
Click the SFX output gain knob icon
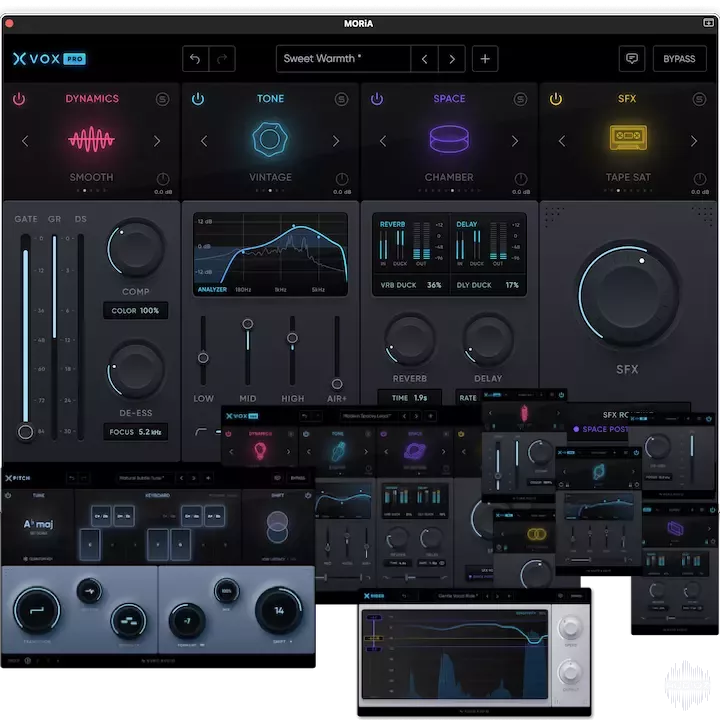(700, 179)
